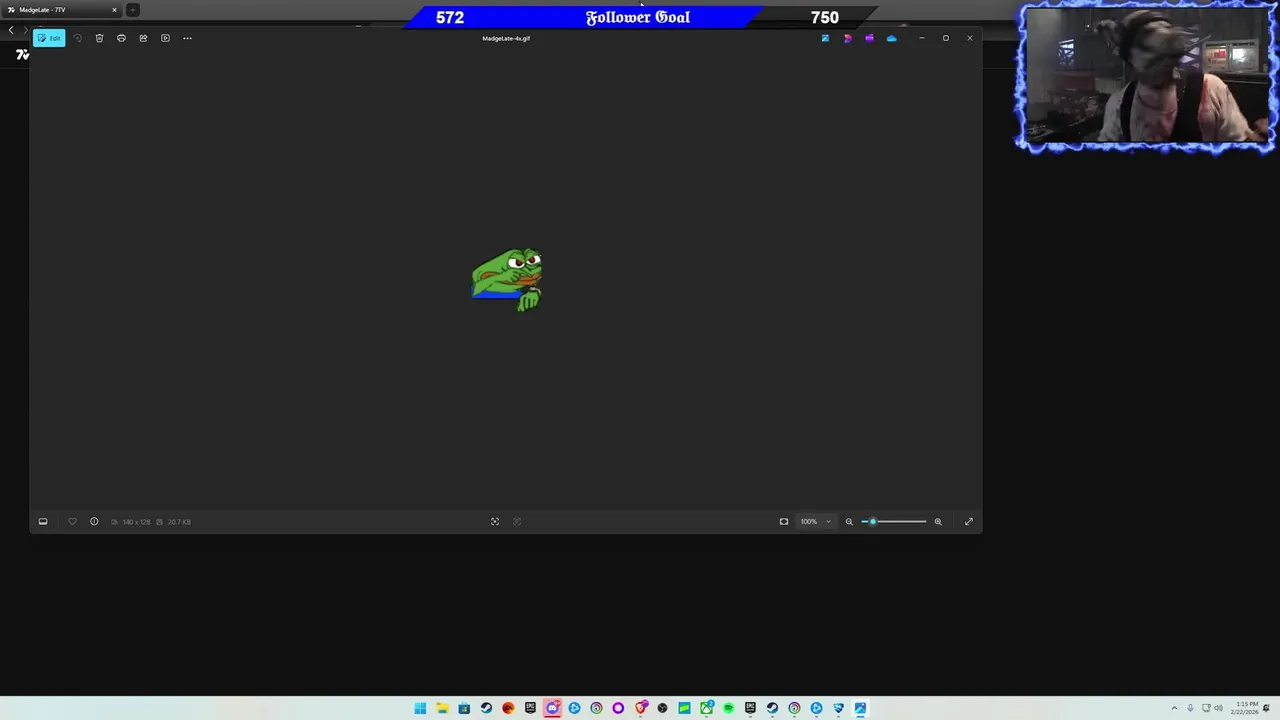Open the See more three-dots menu
This screenshot has width=1280, height=720.
point(187,38)
